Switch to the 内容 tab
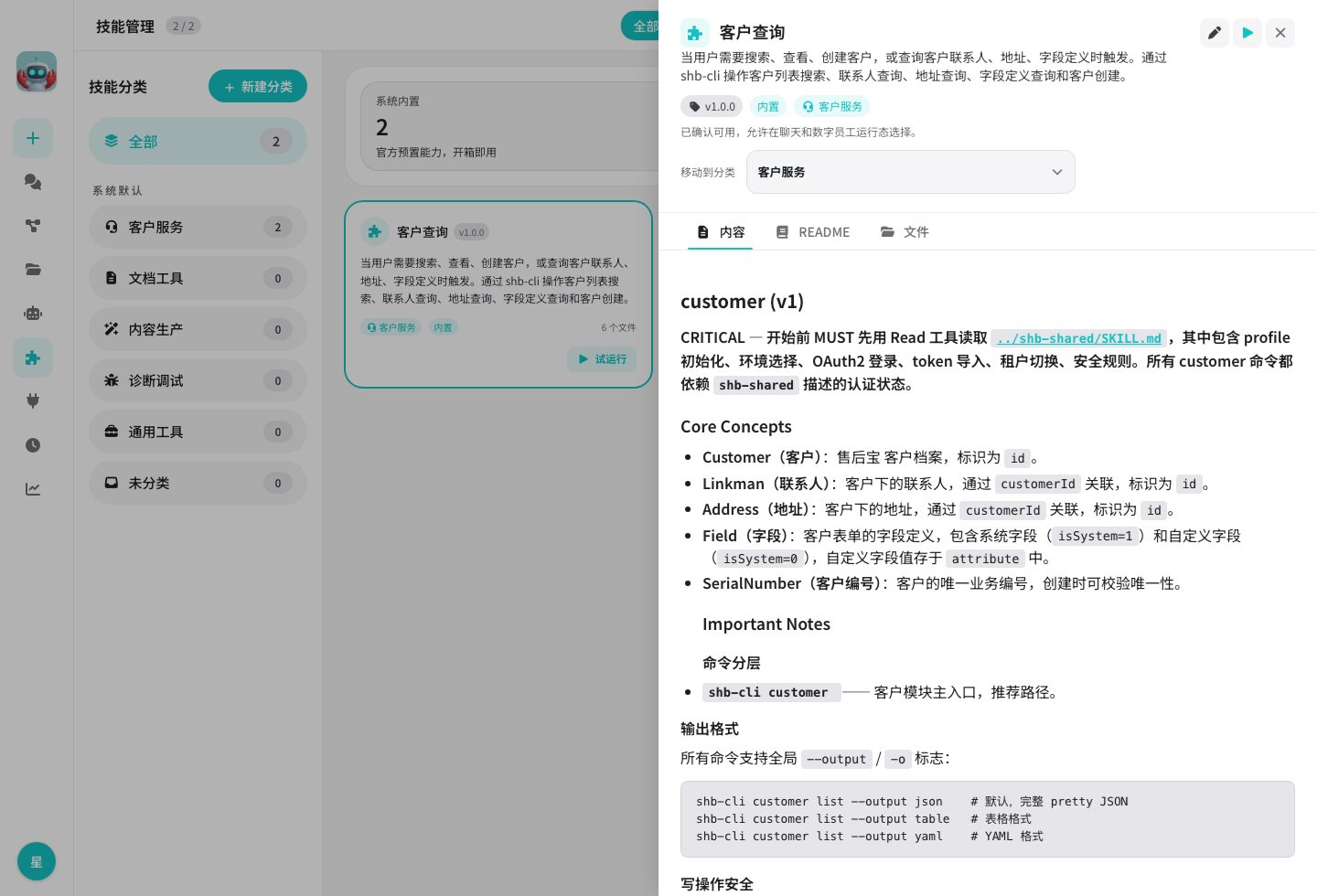Image resolution: width=1317 pixels, height=896 pixels. pos(721,232)
